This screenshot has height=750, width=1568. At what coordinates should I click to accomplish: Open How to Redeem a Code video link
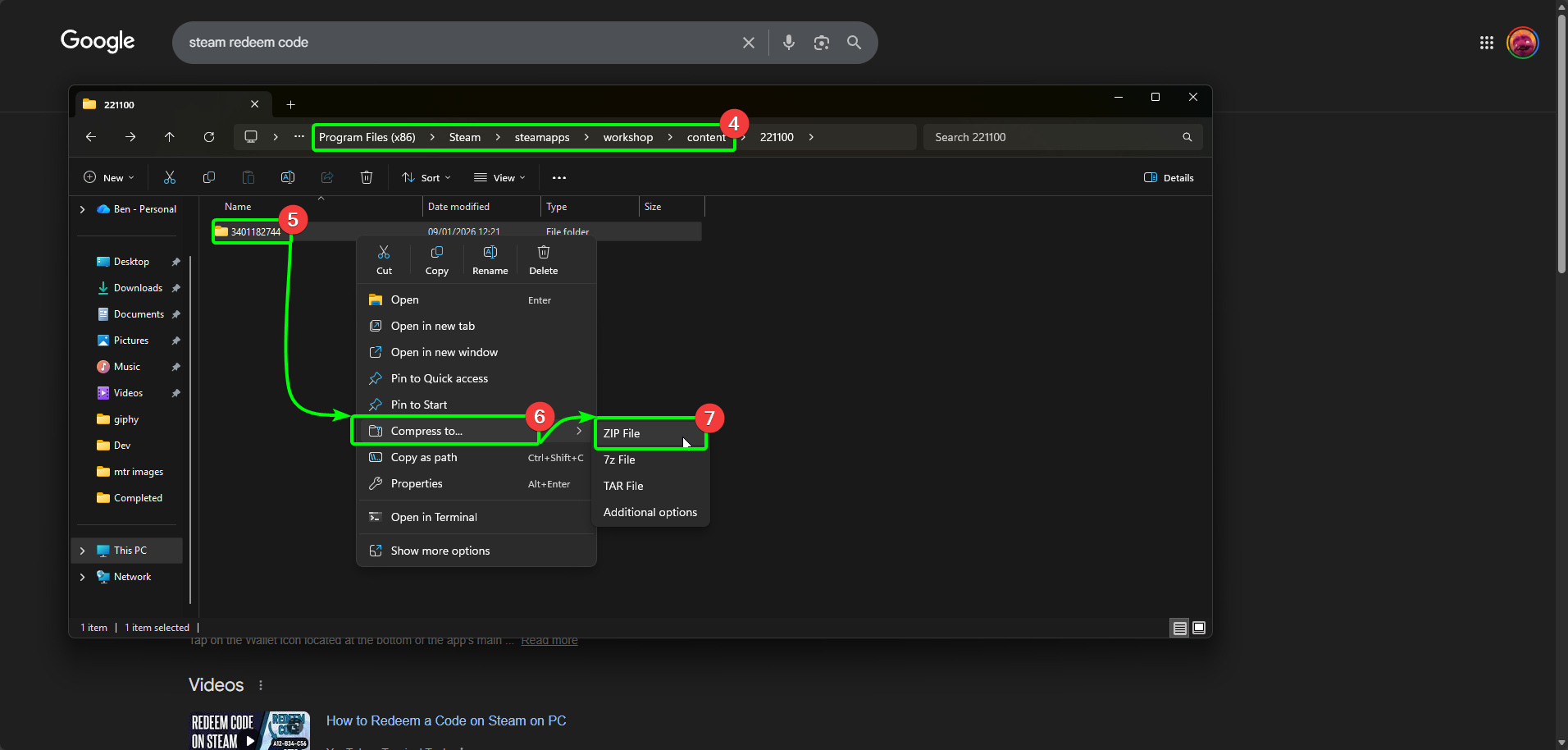click(x=446, y=720)
